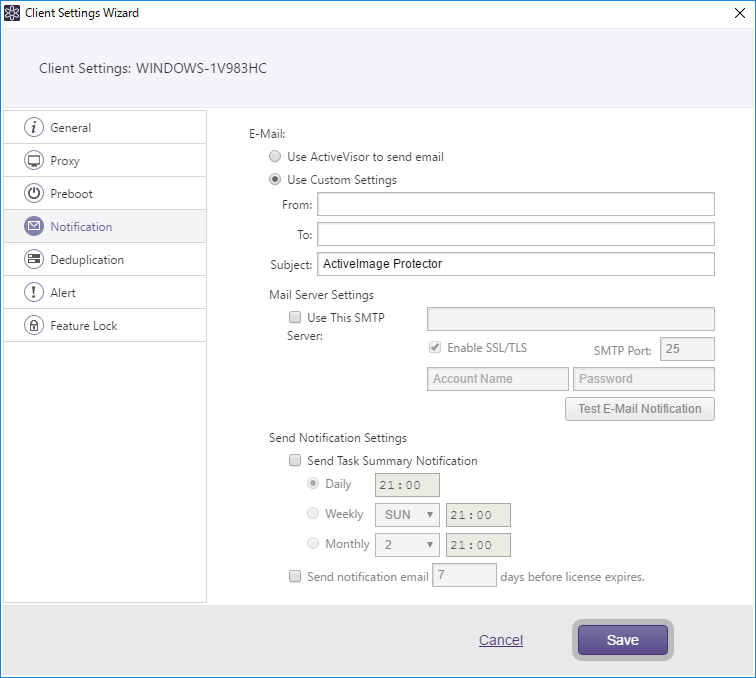The image size is (756, 678).
Task: Click the Alert exclamation icon
Action: pos(34,292)
